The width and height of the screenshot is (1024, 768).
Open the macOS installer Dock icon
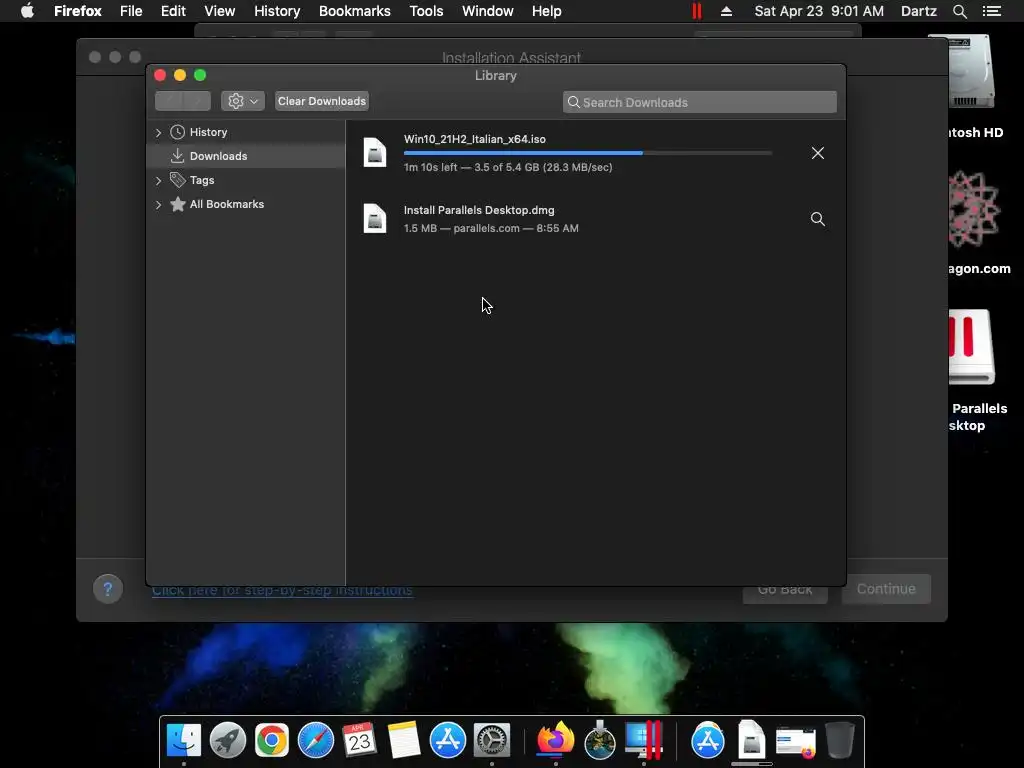point(600,740)
